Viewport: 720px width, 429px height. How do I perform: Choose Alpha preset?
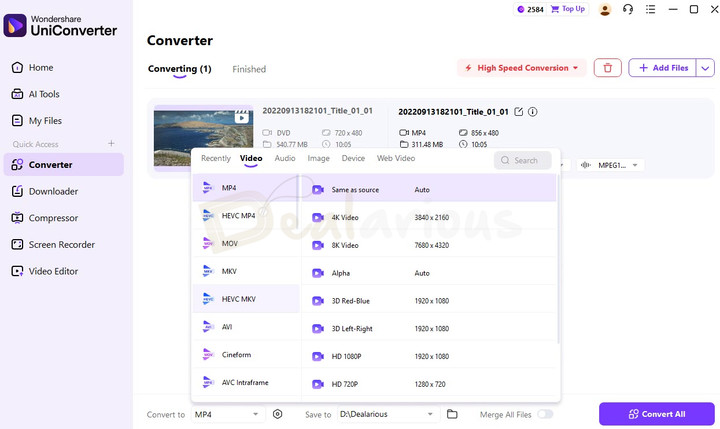pos(429,273)
